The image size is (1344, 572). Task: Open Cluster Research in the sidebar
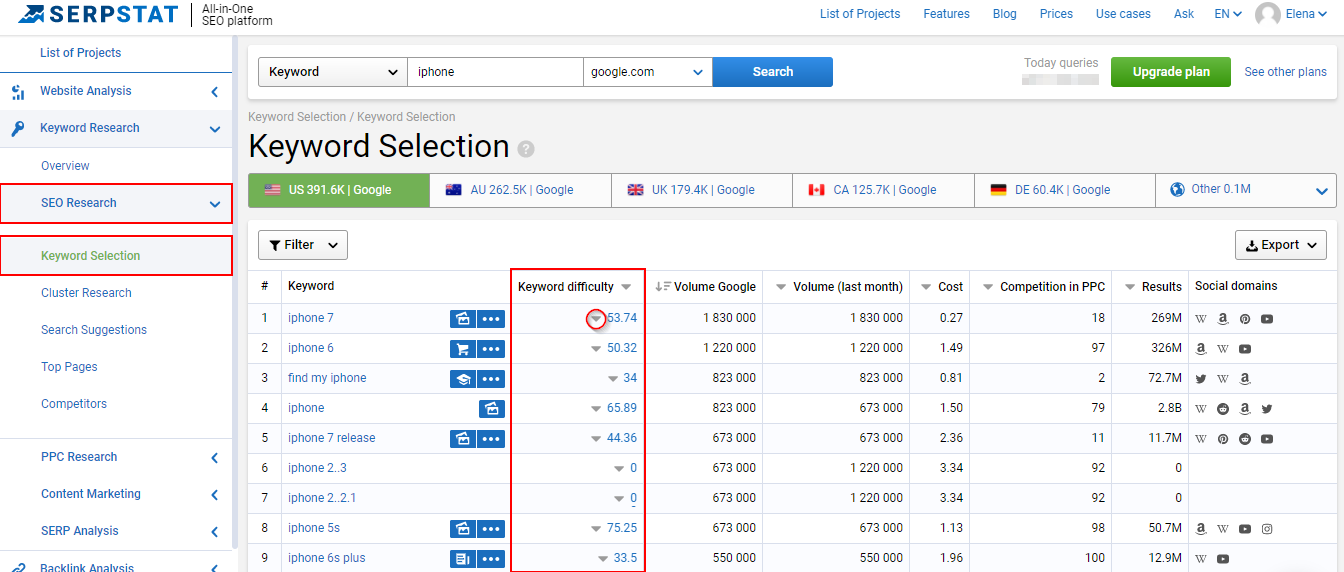[86, 293]
